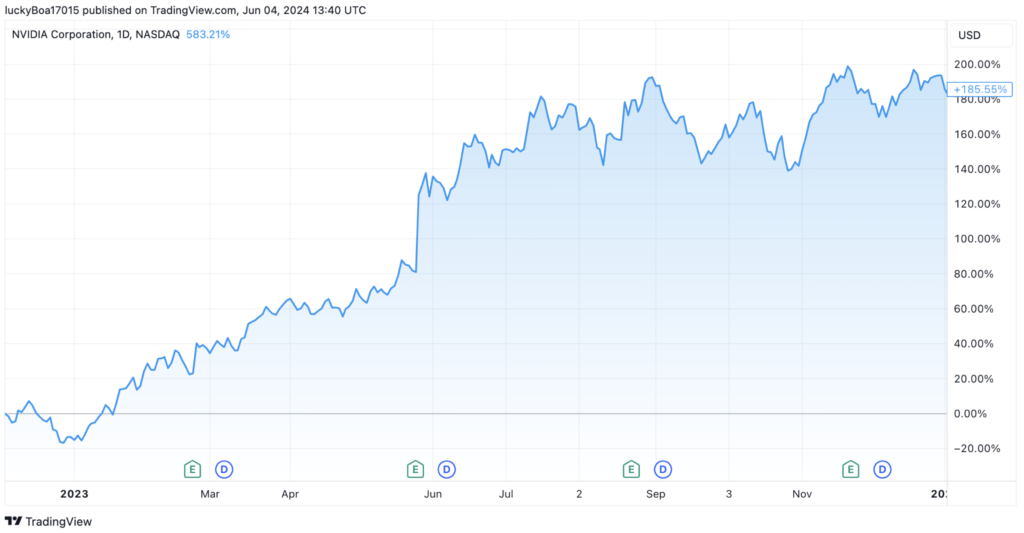Select the +185.55% current price label
Image resolution: width=1024 pixels, height=533 pixels.
pos(980,89)
